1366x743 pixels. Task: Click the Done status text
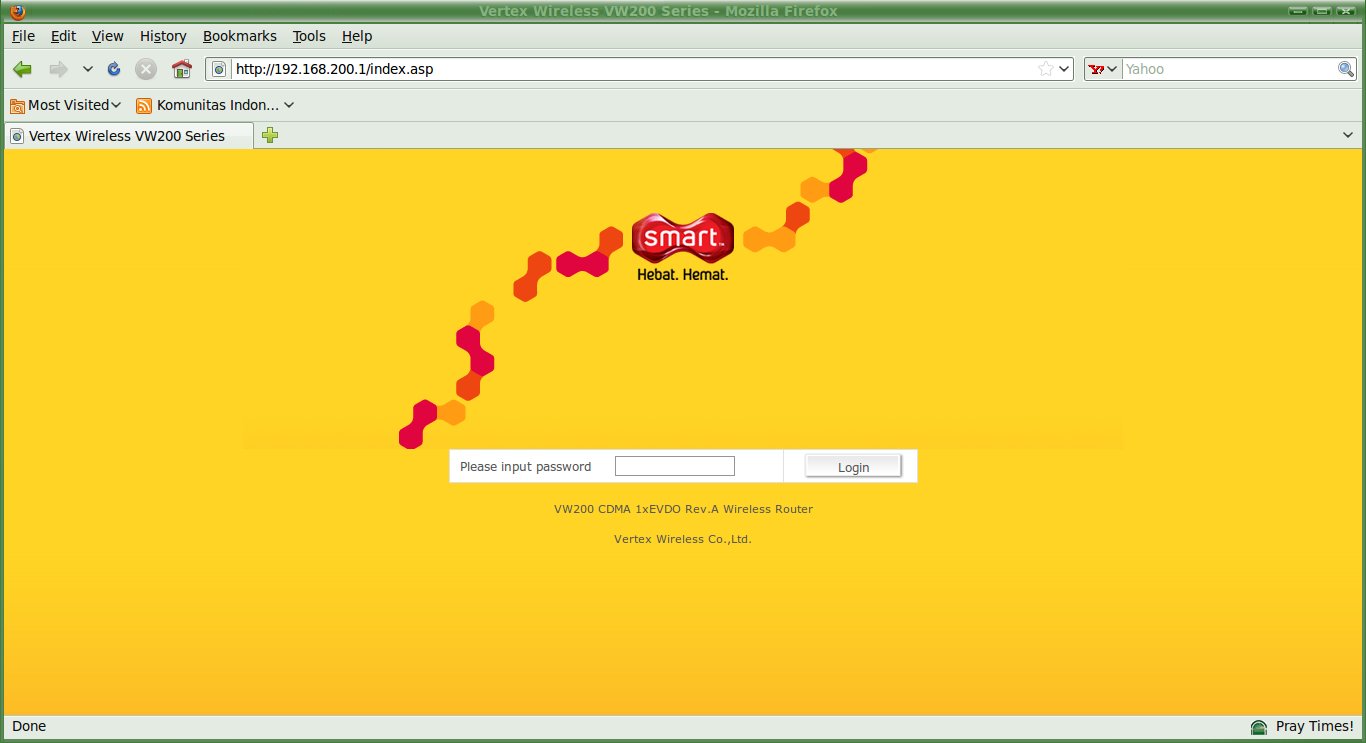click(x=29, y=726)
